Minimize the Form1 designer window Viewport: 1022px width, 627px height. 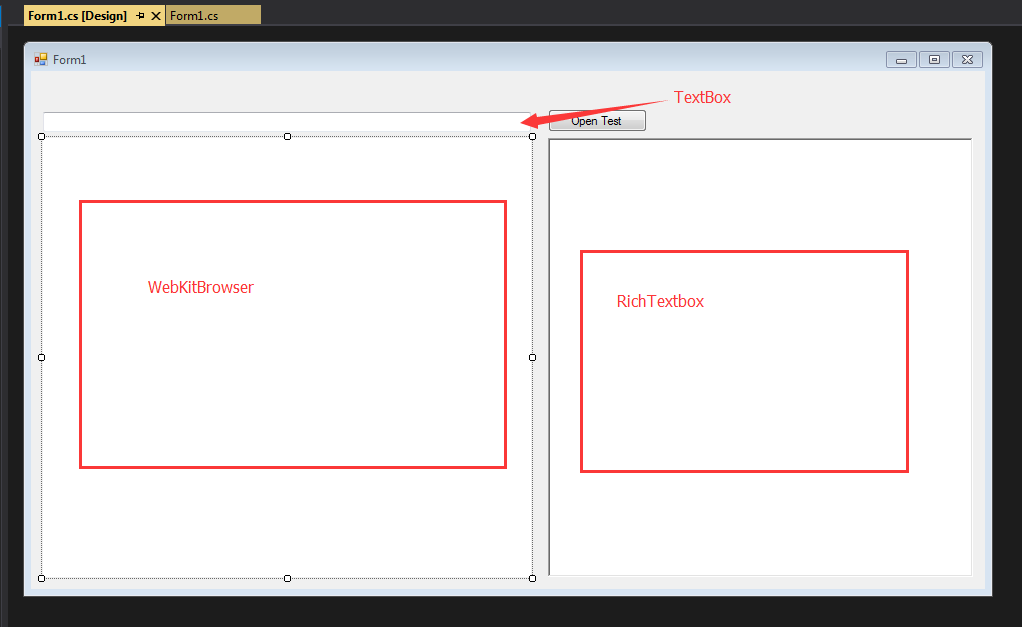point(901,60)
